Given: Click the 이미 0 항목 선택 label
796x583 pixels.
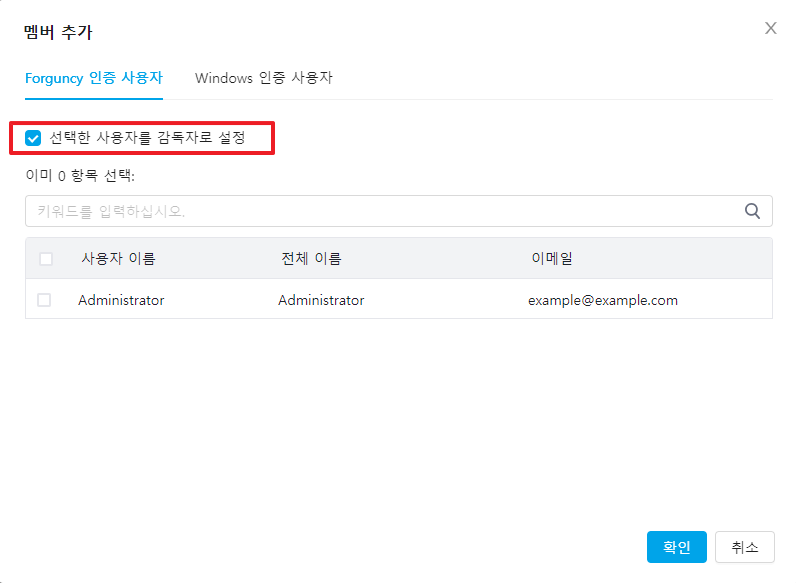Looking at the screenshot, I should [80, 175].
